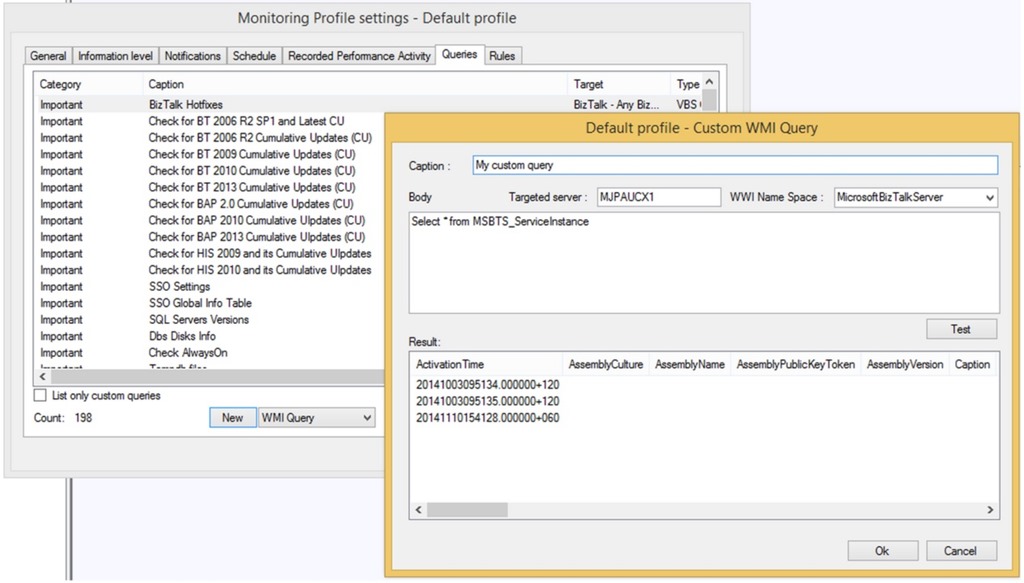The height and width of the screenshot is (583, 1024).
Task: Click the AssemblyName column header
Action: (x=690, y=364)
